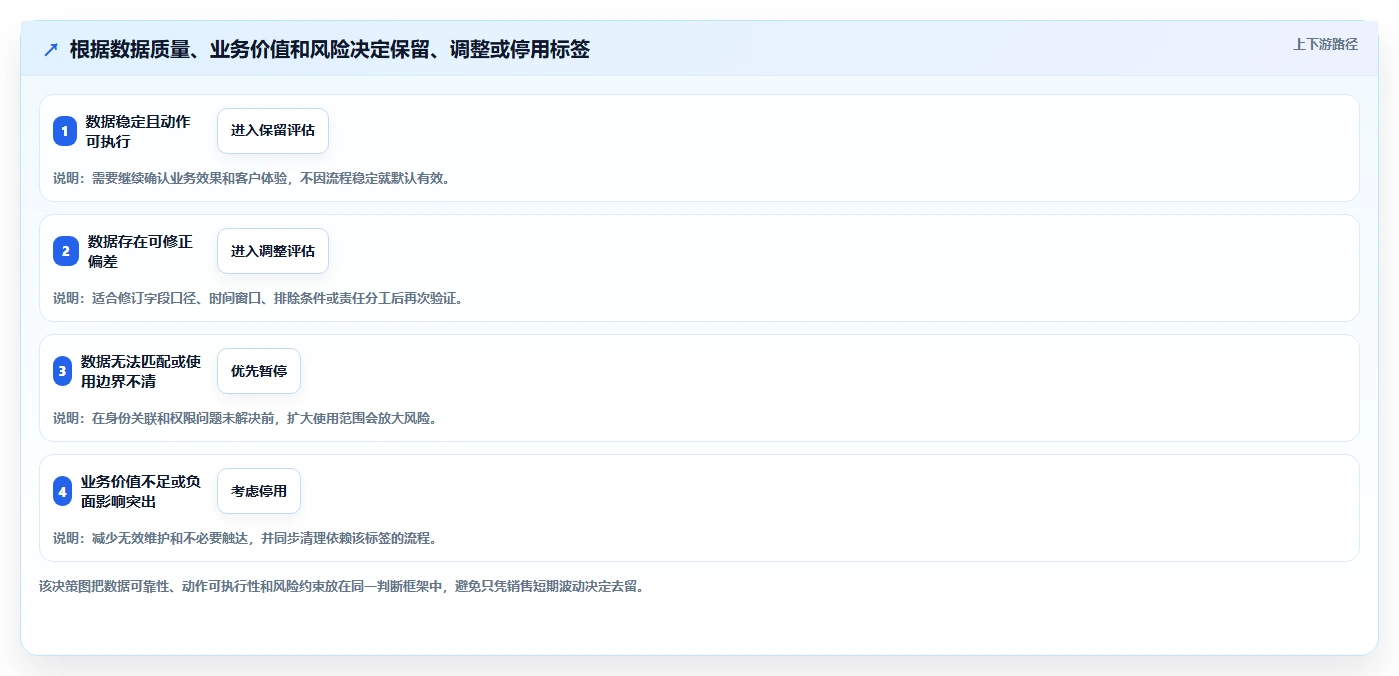Select the text 数据存在可修正偏差
This screenshot has height=676, width=1399.
pos(140,251)
